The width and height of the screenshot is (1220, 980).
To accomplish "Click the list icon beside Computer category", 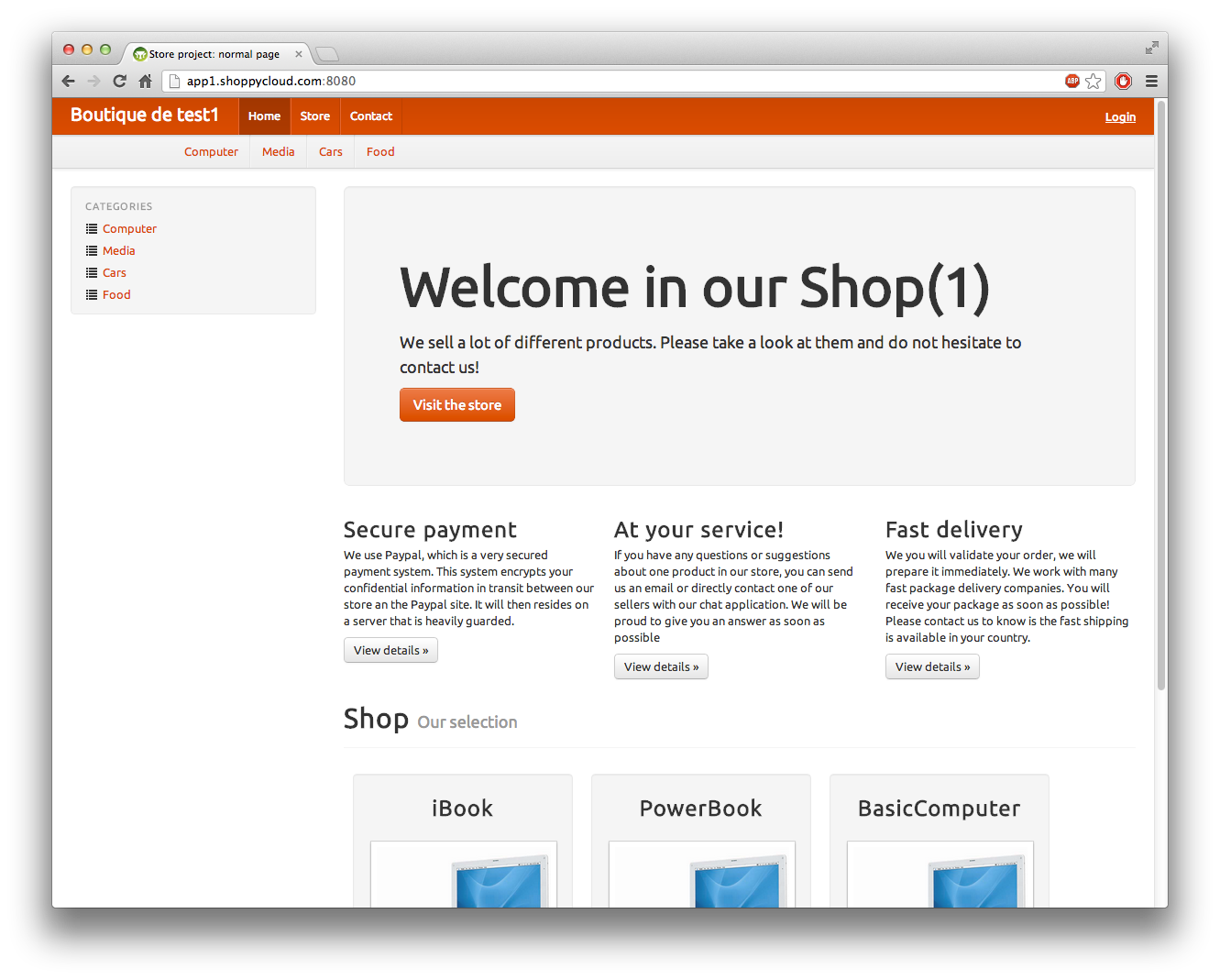I will click(92, 229).
